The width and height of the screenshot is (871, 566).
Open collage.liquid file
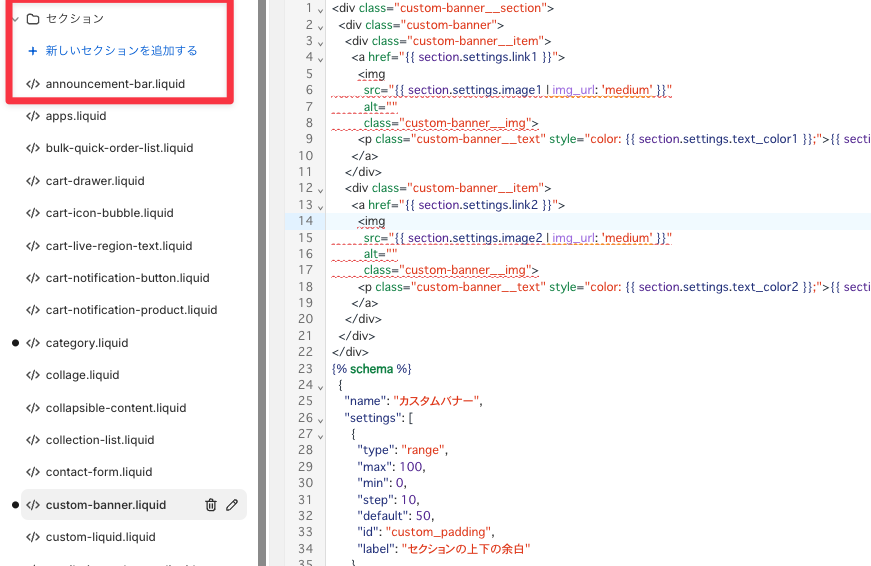[x=82, y=375]
